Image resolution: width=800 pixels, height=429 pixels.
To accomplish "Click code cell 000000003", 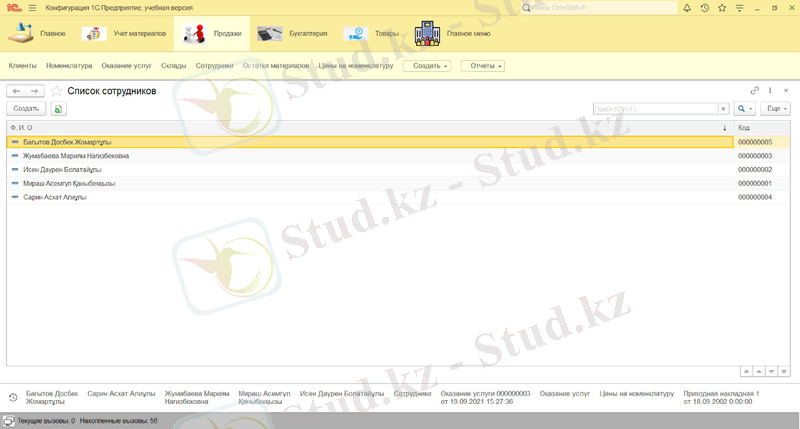I will 755,156.
